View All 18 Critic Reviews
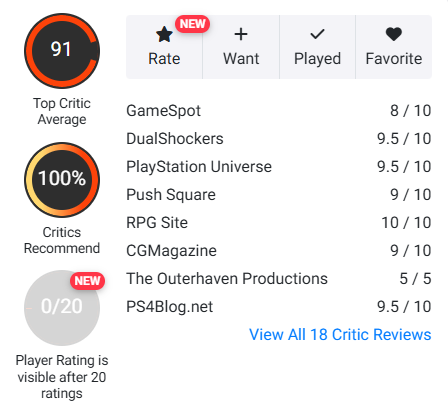Screen dimensions: 448x410 pyautogui.click(x=340, y=334)
